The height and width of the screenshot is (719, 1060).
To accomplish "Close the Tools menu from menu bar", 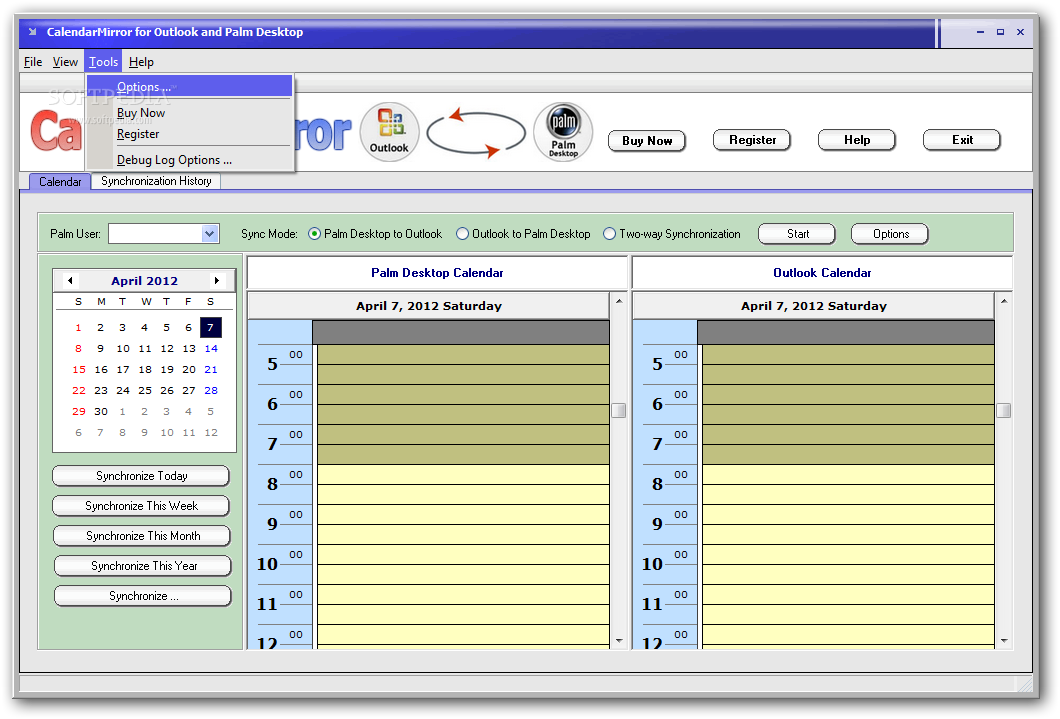I will (x=103, y=62).
